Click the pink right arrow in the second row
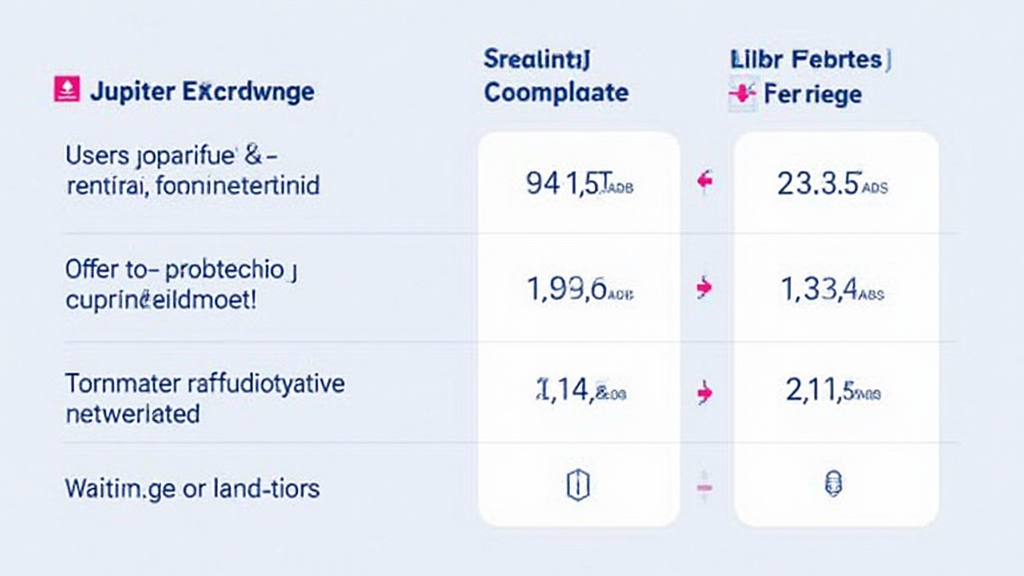 click(704, 288)
